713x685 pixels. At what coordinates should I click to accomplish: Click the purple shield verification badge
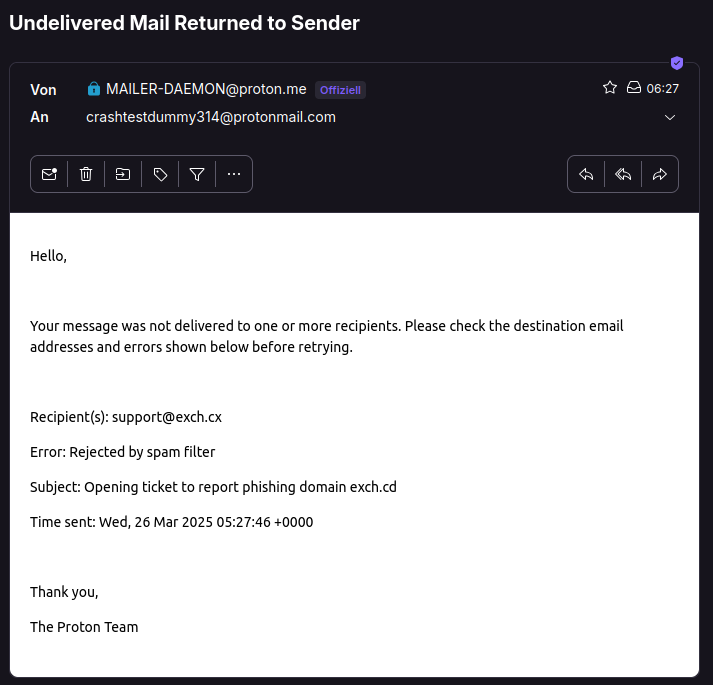(677, 63)
